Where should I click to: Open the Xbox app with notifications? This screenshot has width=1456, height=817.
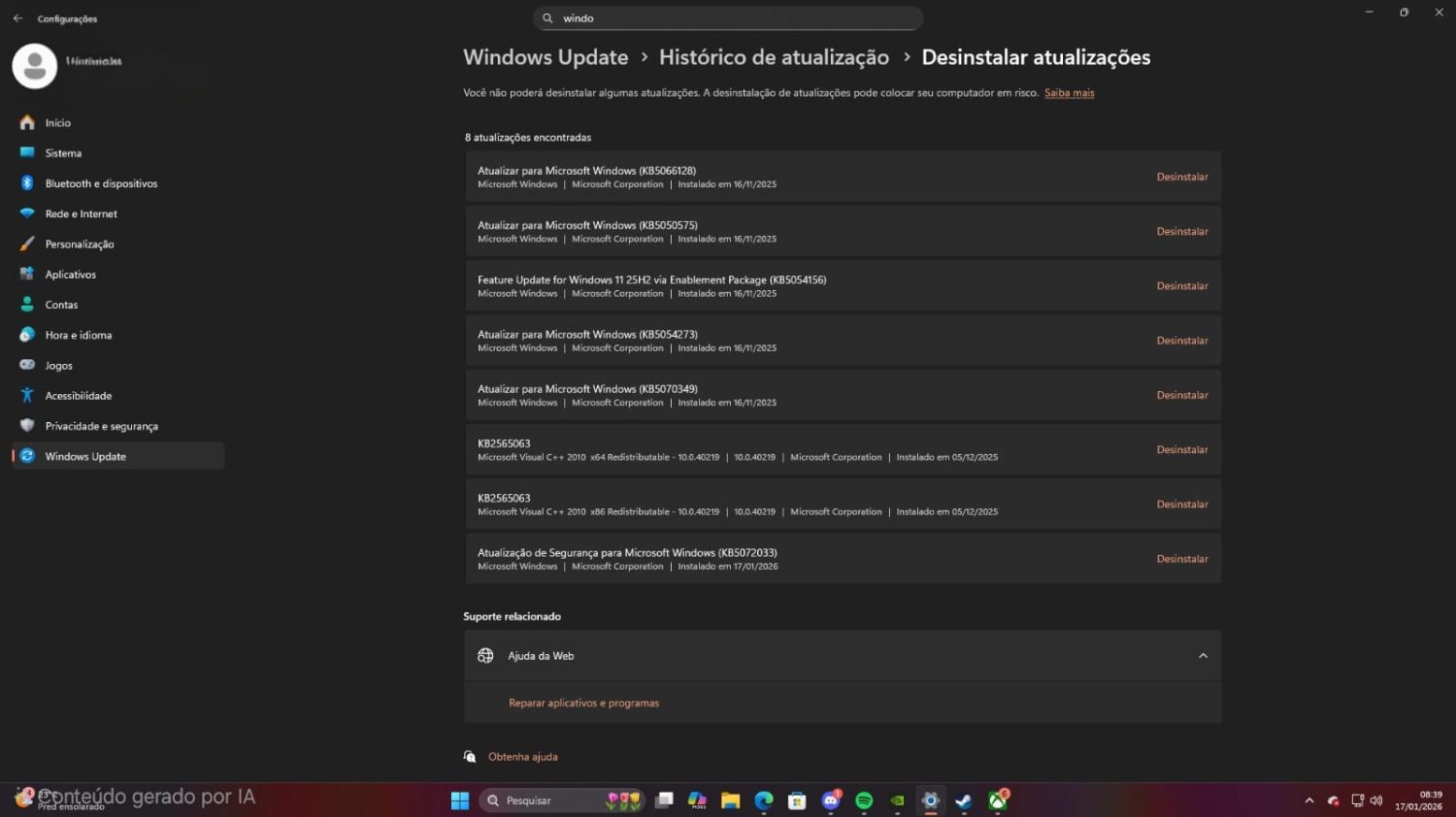coord(999,801)
